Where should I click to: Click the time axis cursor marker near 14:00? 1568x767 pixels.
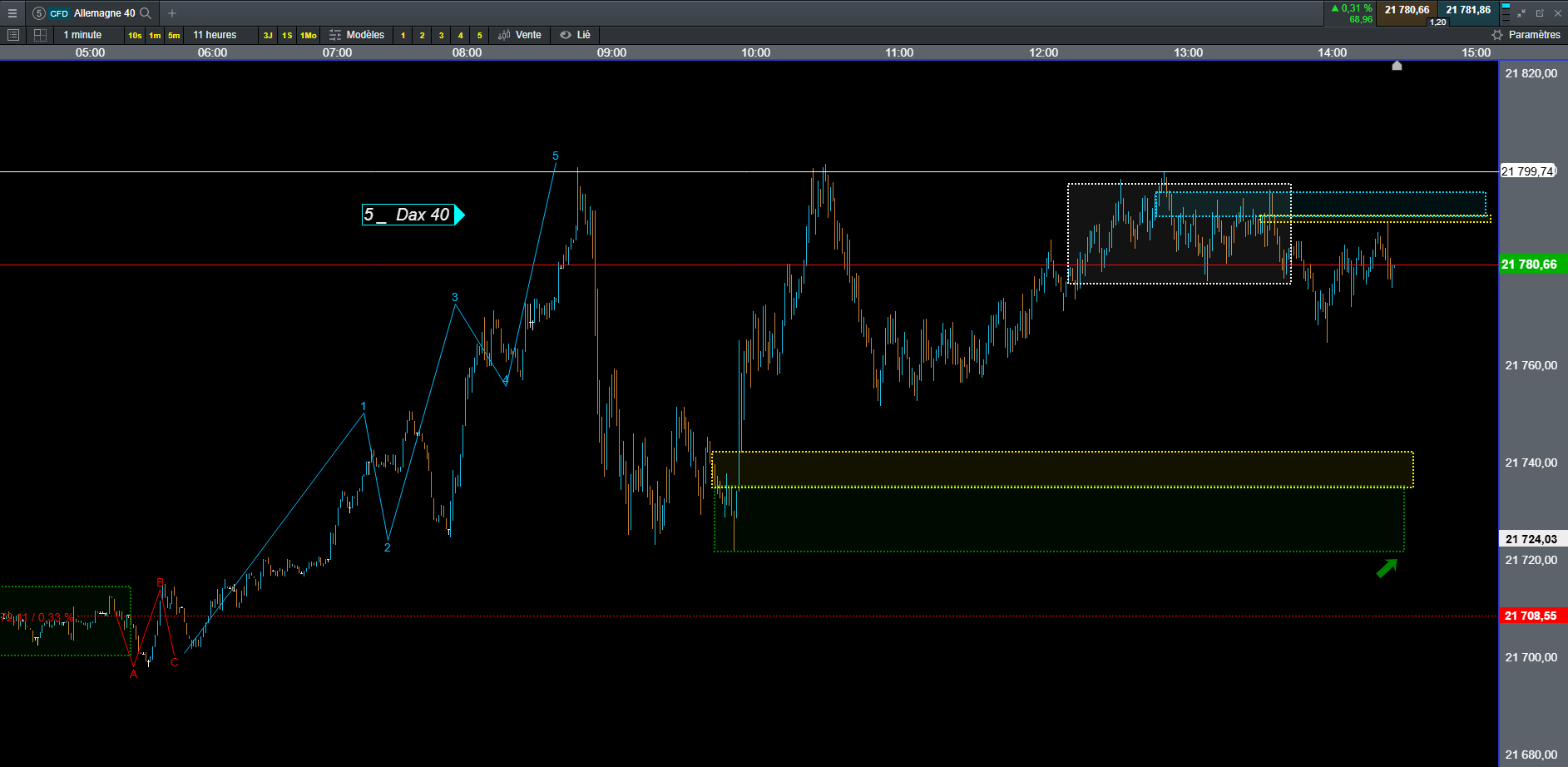point(1397,66)
